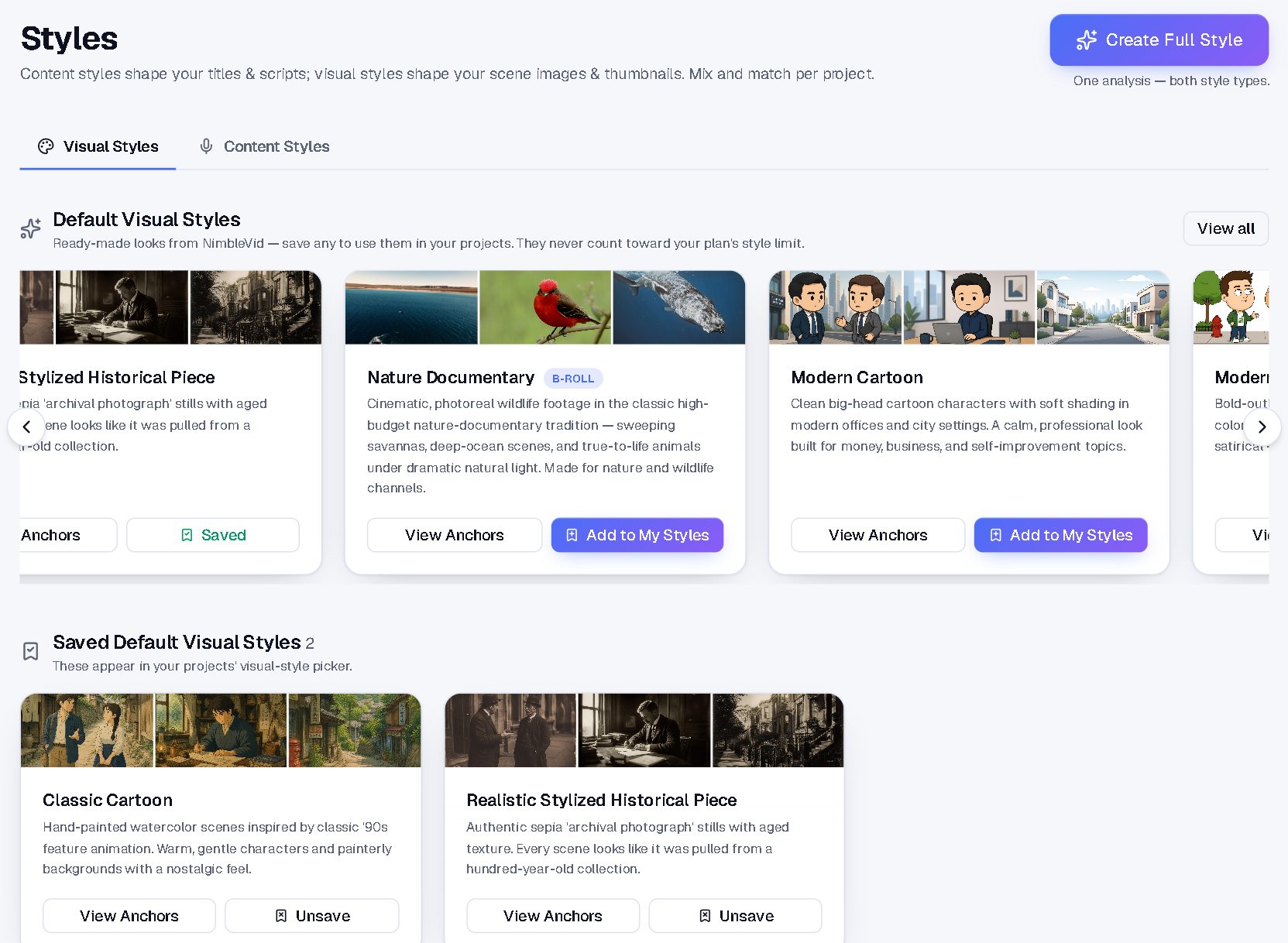Click the bookmark icon on Modern Cartoon's Add button
This screenshot has height=943, width=1288.
pos(996,535)
